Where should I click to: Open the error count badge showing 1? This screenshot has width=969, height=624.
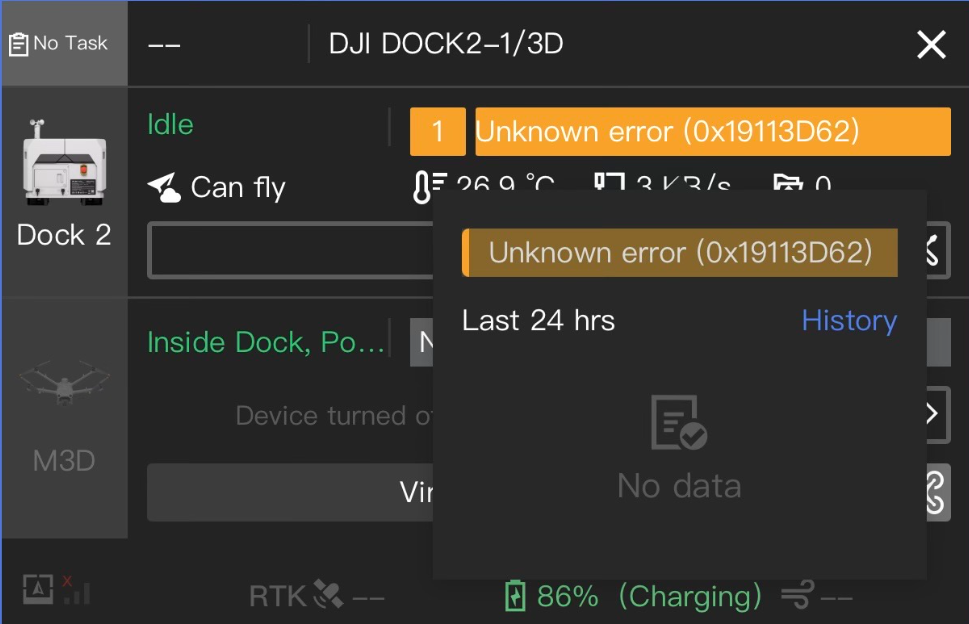pos(438,132)
